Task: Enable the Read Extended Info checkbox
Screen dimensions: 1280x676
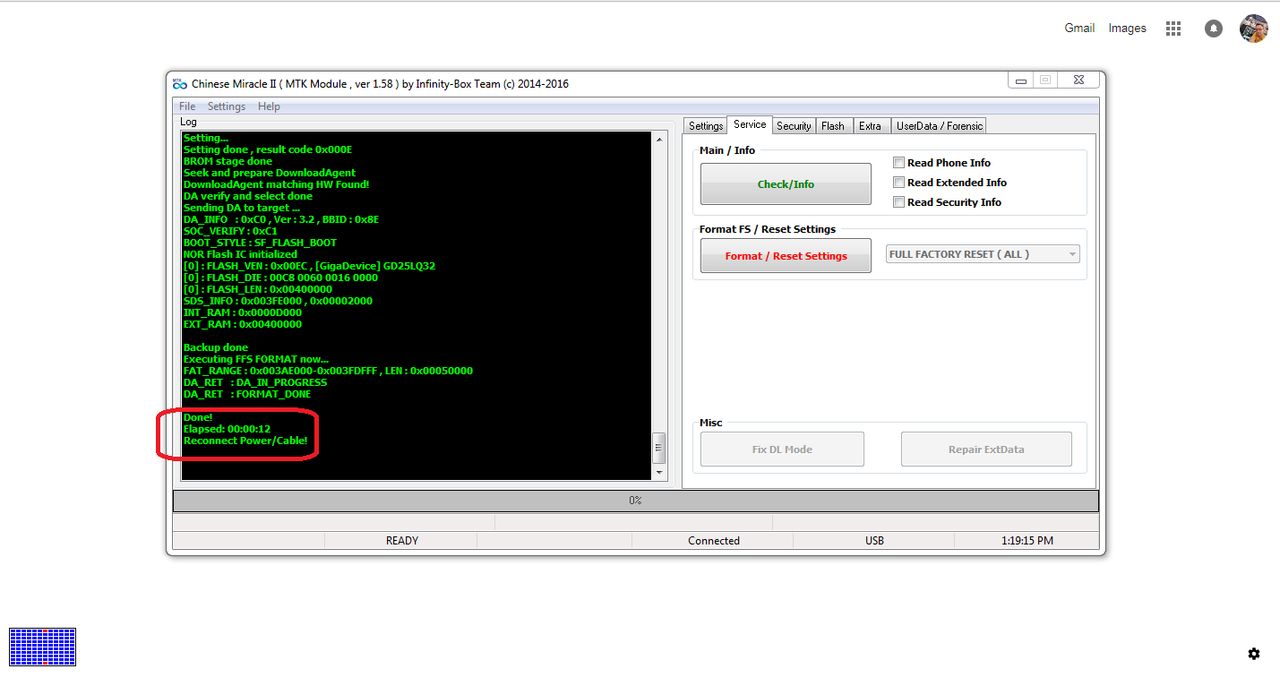Action: 899,183
